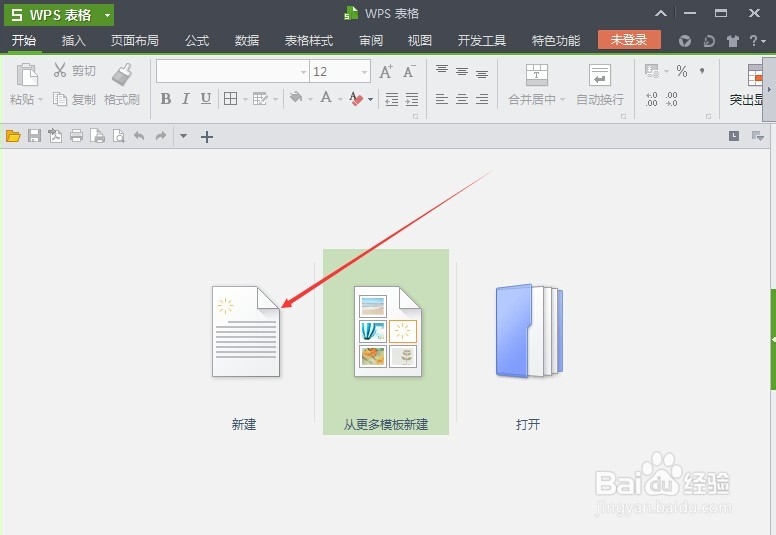
Task: Click the undo arrow
Action: [x=139, y=136]
